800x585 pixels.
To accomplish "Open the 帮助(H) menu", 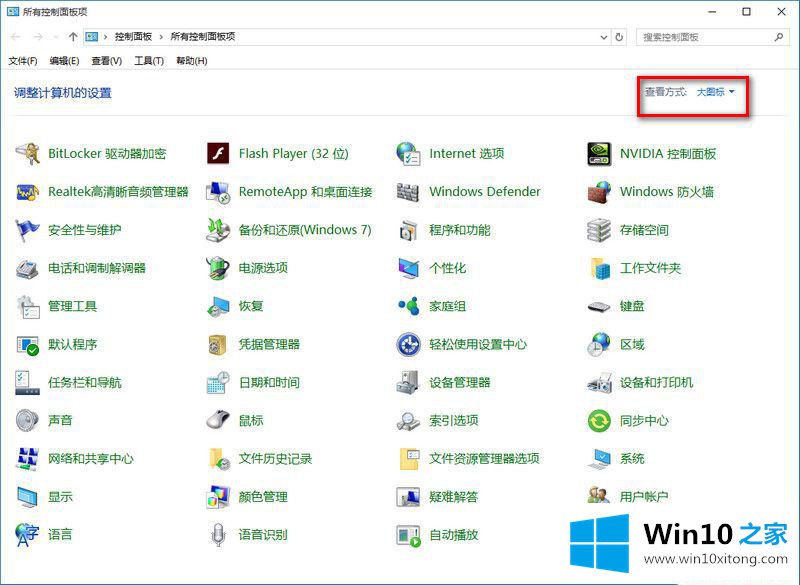I will [192, 61].
